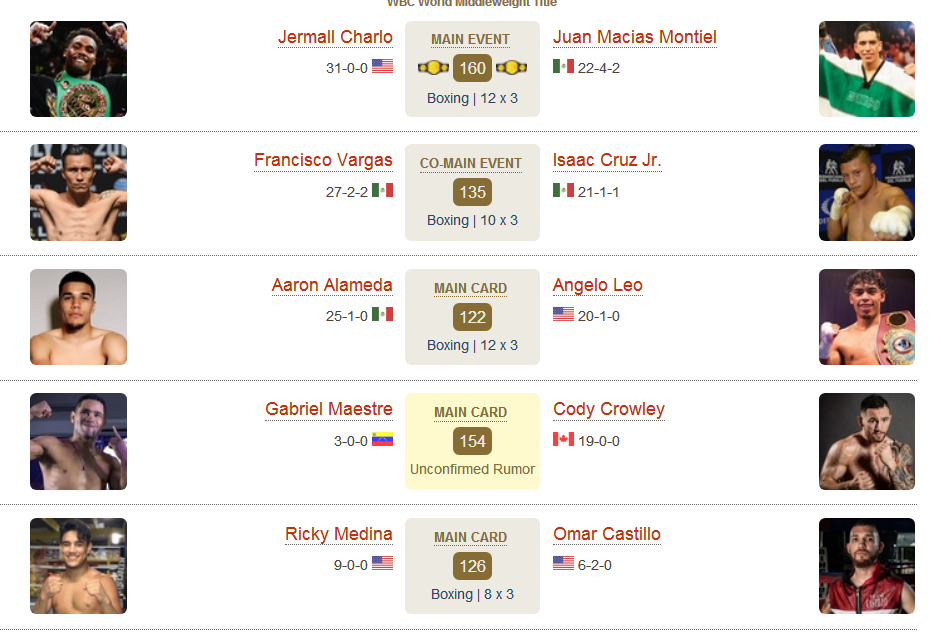941x635 pixels.
Task: Click the Venezuela flag next to Gabriel Maestre
Action: point(382,439)
